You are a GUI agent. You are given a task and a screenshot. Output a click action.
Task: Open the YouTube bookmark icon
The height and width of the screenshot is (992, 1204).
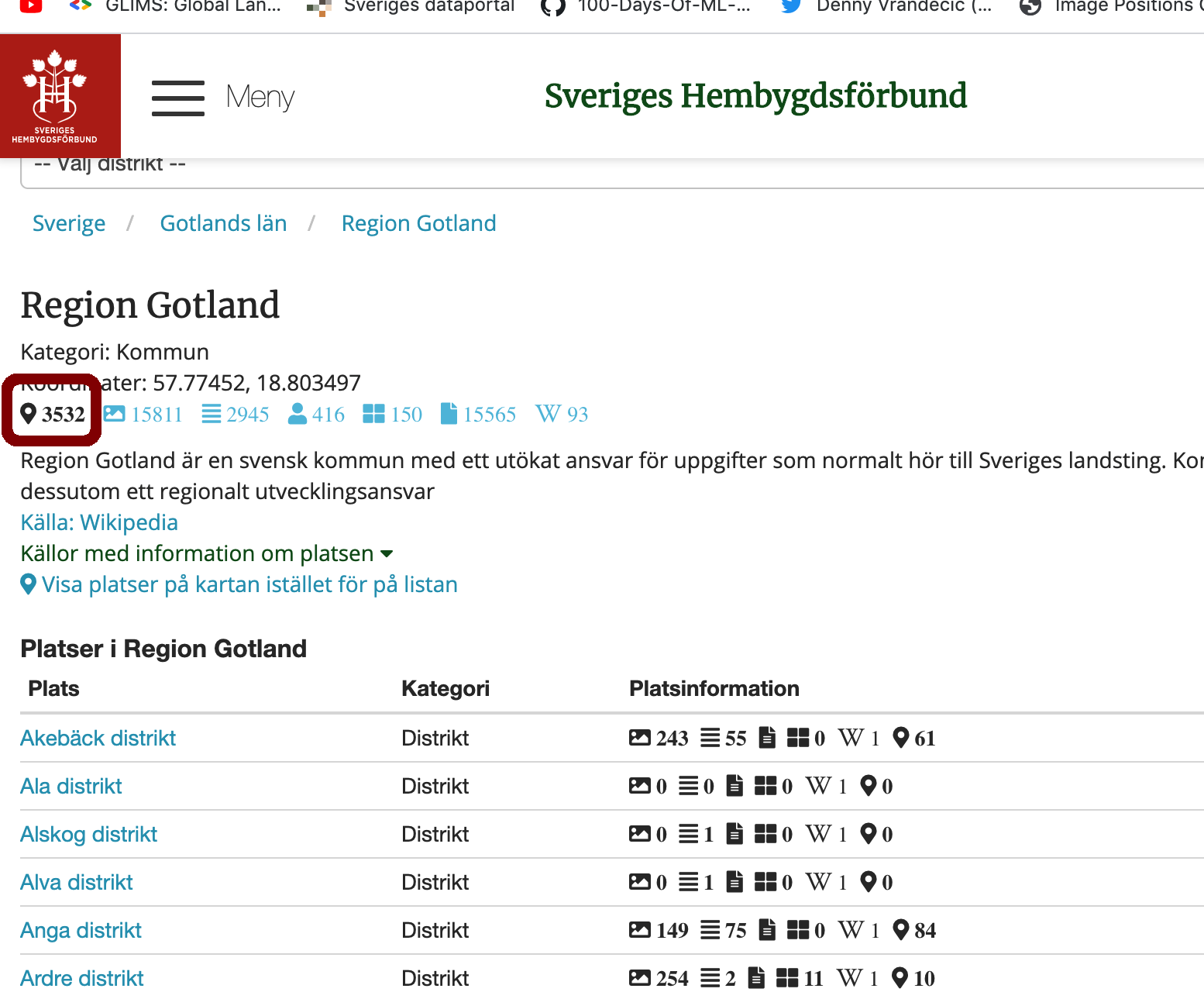point(31,6)
